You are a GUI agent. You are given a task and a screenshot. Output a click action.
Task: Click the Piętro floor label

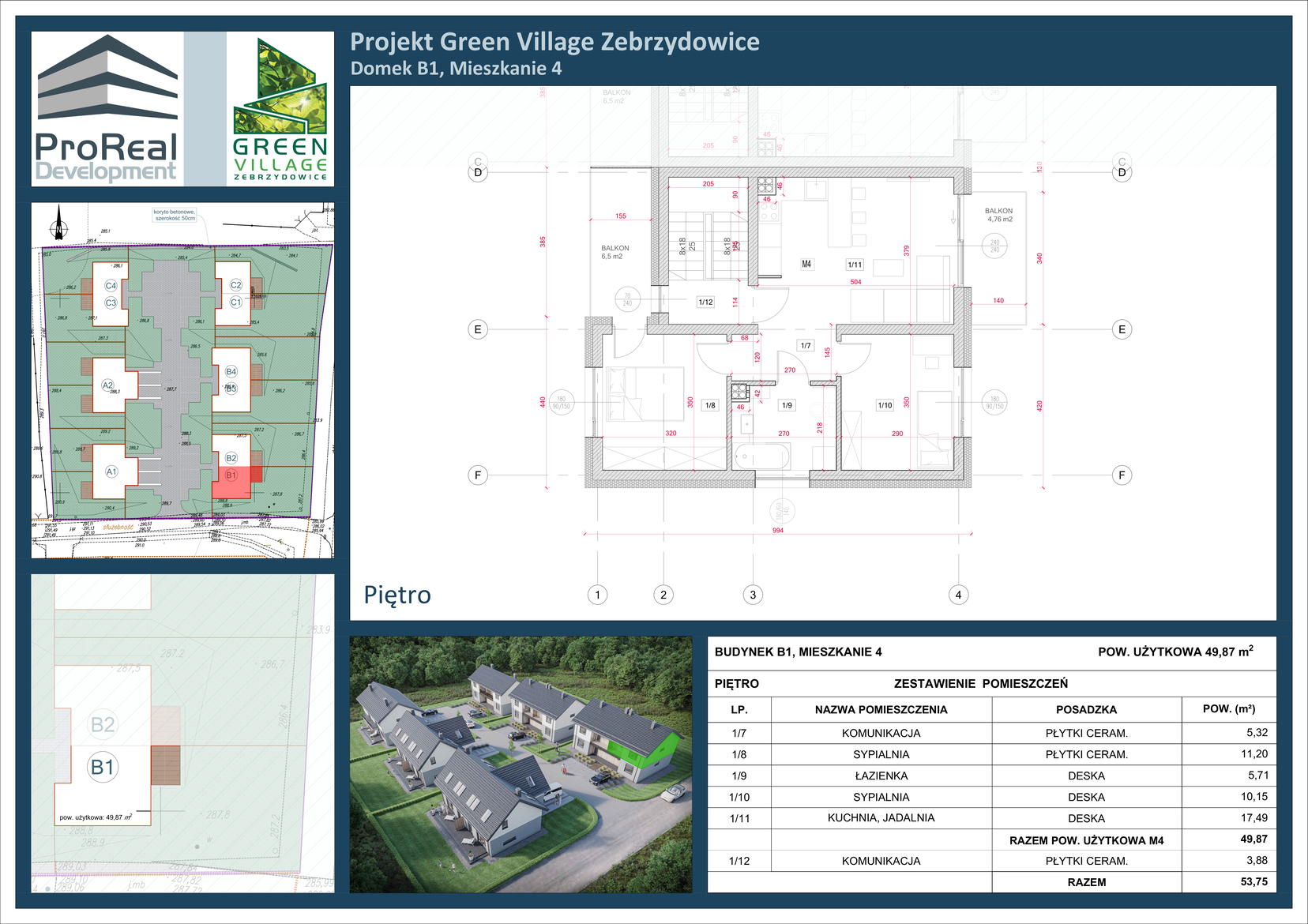397,595
